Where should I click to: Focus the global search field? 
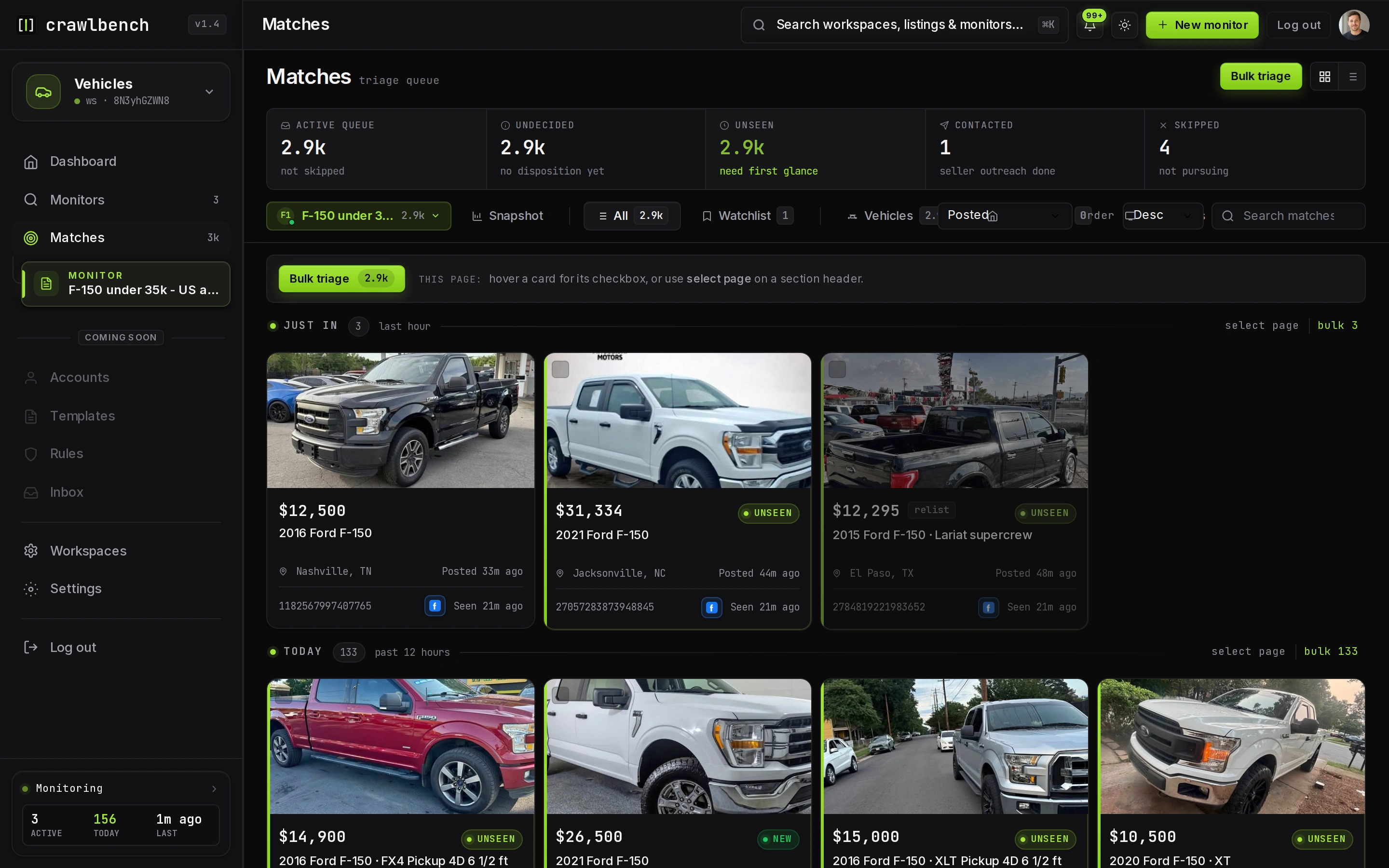pos(904,25)
